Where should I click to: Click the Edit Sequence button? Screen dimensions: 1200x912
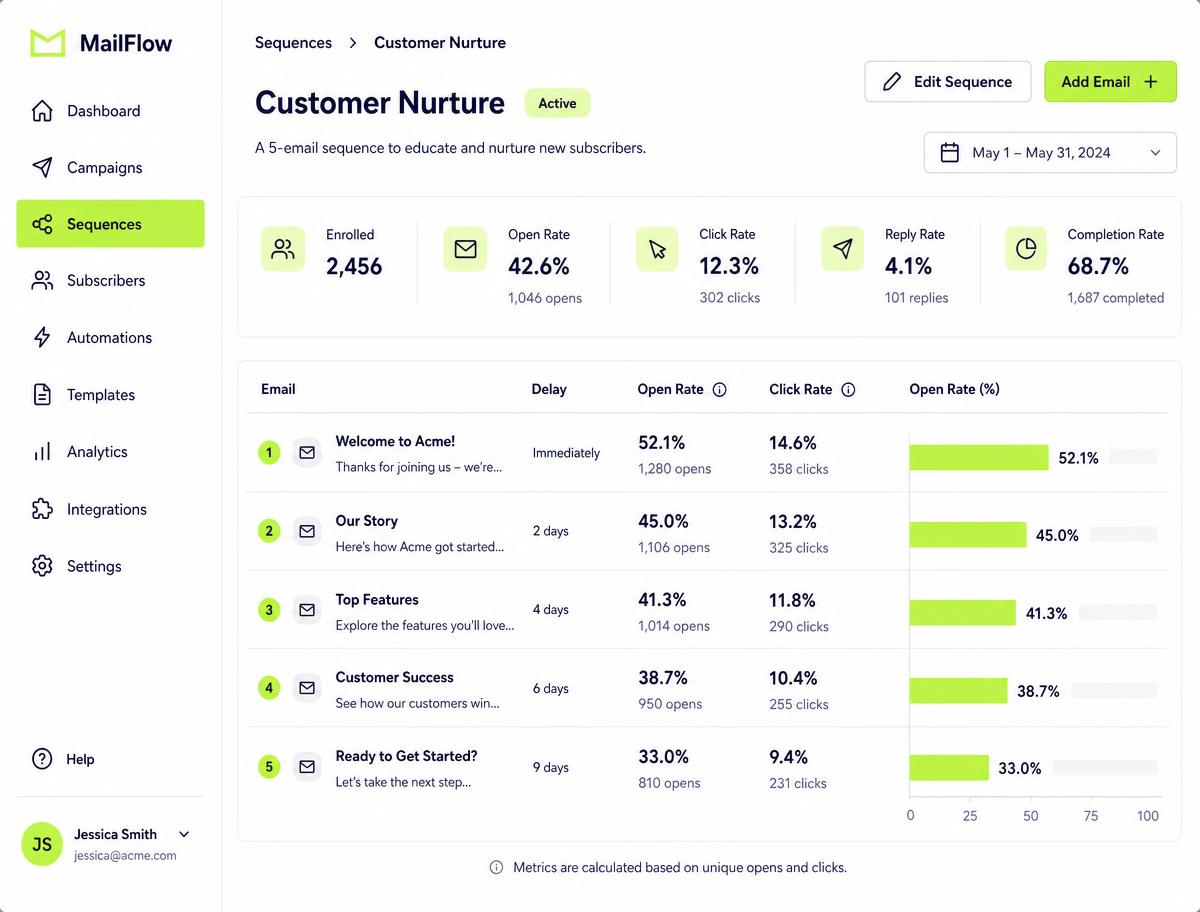tap(947, 82)
